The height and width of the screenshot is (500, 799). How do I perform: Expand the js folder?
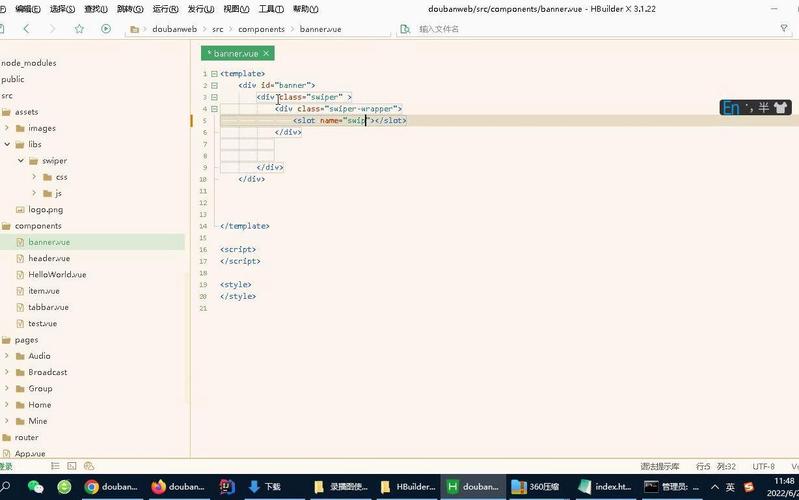tap(34, 193)
